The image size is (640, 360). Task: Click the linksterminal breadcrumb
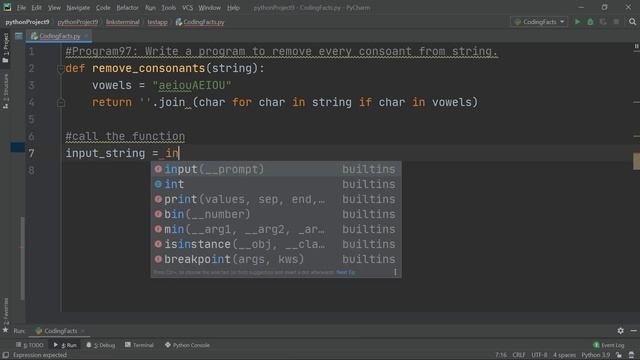pyautogui.click(x=122, y=22)
